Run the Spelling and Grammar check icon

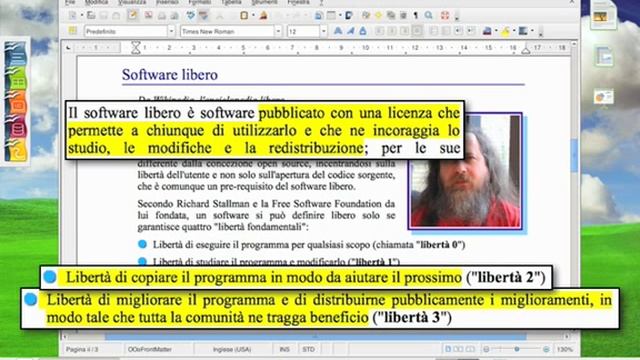point(191,16)
